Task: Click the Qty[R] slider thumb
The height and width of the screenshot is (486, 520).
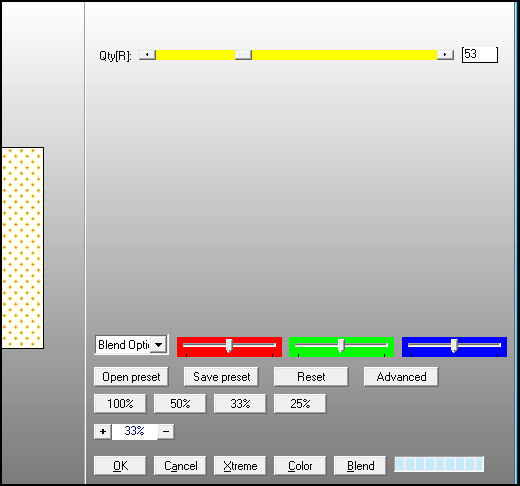Action: click(x=243, y=55)
